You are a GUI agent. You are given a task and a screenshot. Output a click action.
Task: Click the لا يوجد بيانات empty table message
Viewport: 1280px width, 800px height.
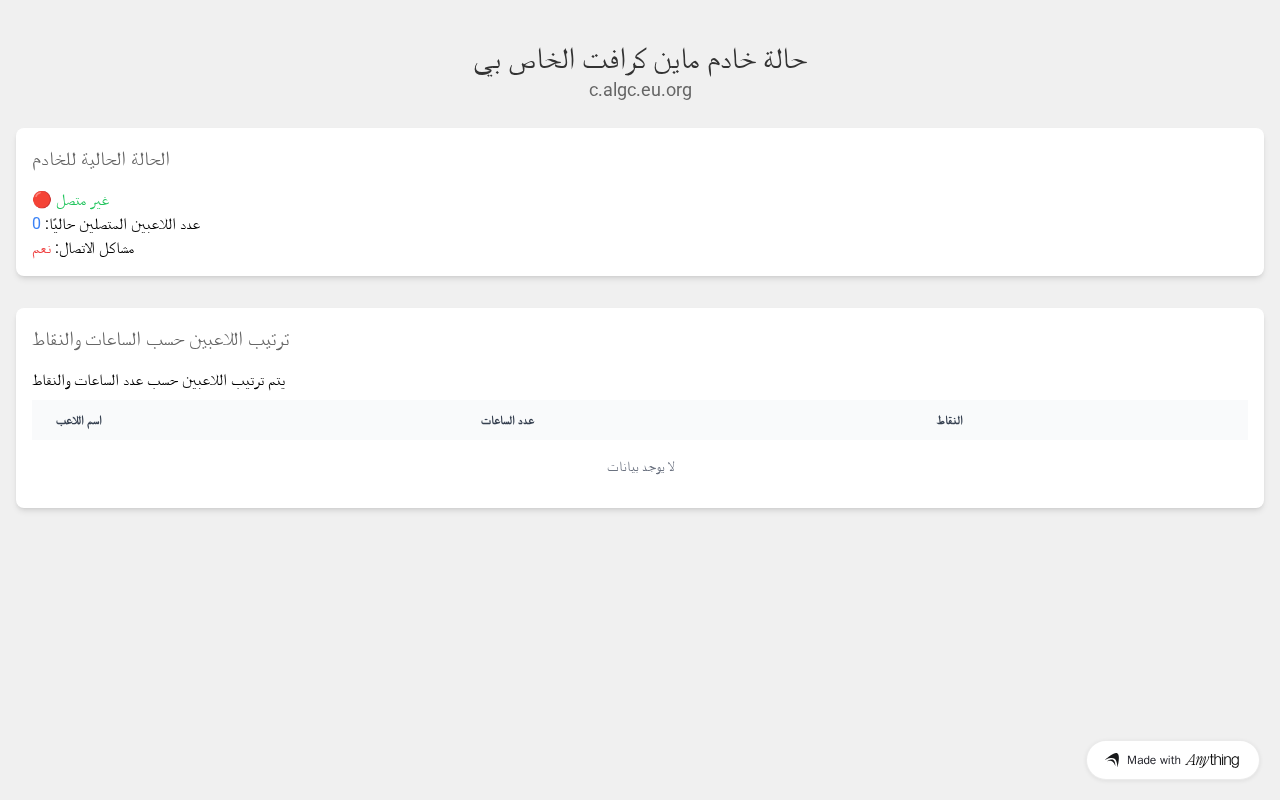[640, 467]
